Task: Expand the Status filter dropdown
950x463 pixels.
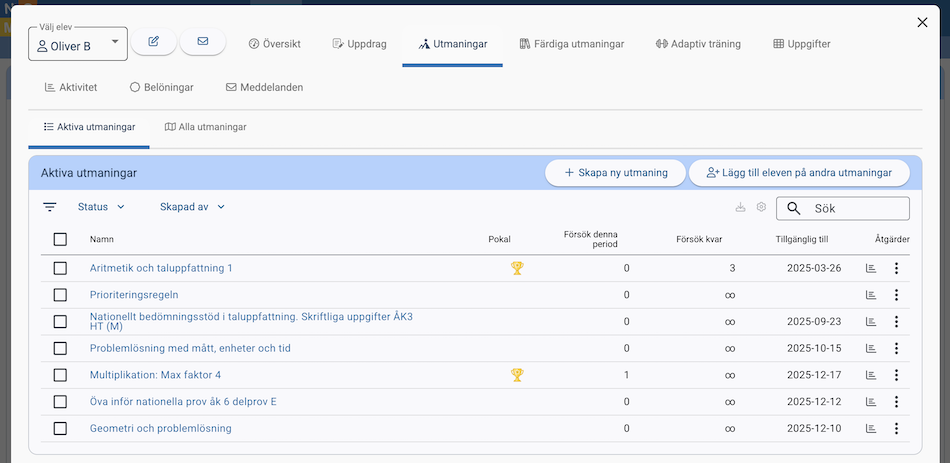Action: click(x=101, y=207)
